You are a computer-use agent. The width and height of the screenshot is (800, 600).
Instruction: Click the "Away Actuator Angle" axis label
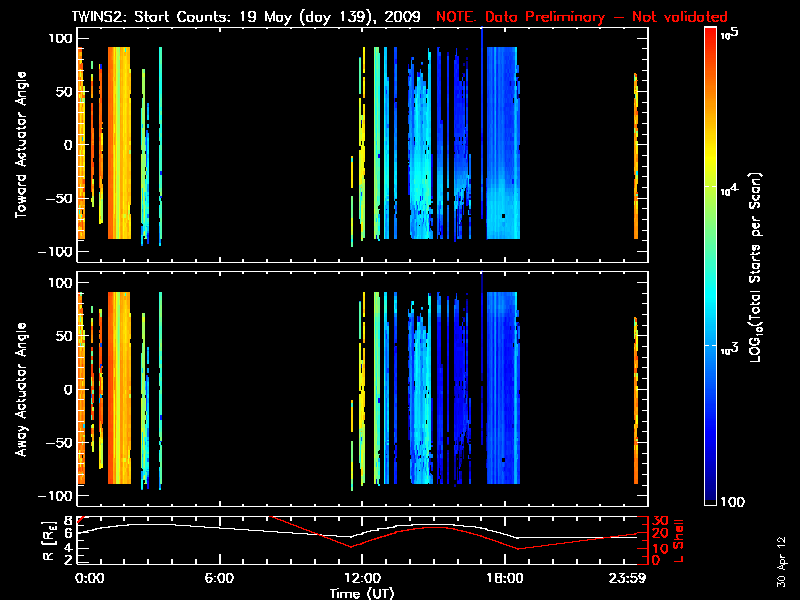point(19,389)
